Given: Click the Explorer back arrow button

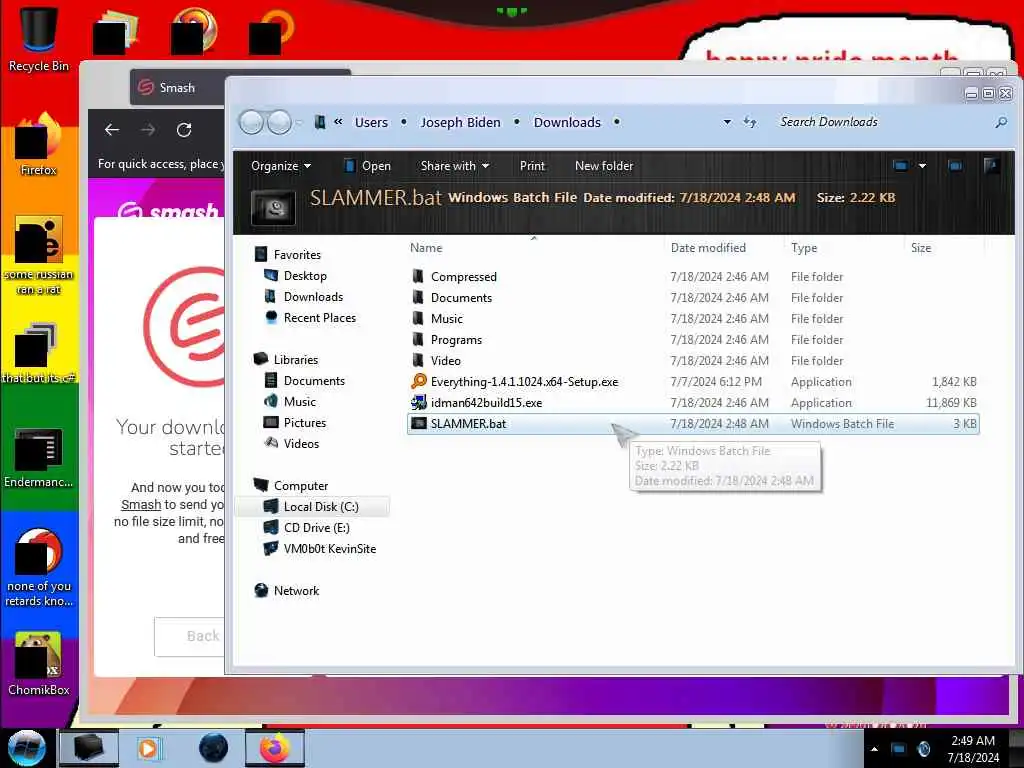Looking at the screenshot, I should pyautogui.click(x=251, y=122).
